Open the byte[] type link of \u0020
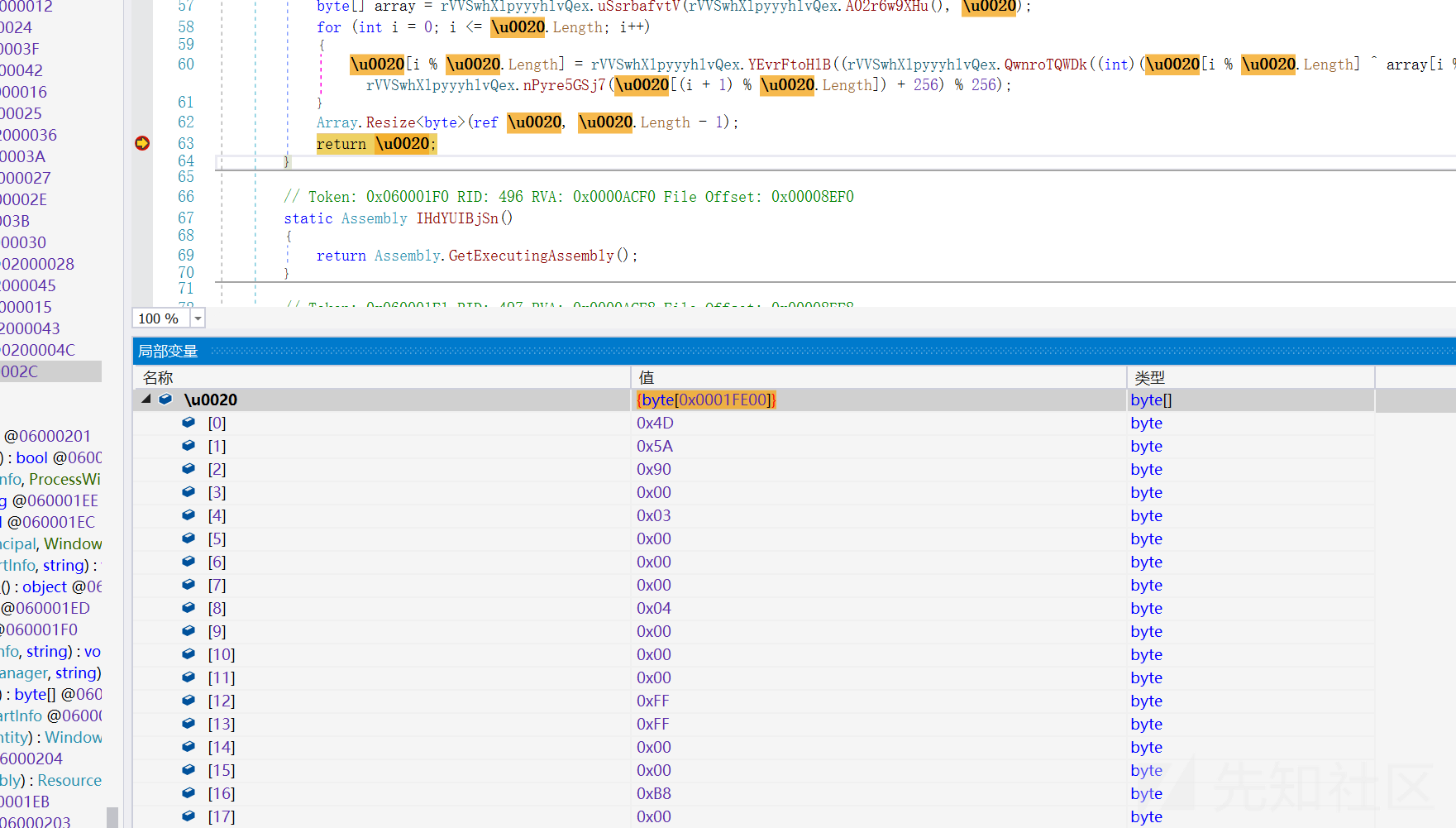This screenshot has width=1456, height=828. pos(1151,400)
